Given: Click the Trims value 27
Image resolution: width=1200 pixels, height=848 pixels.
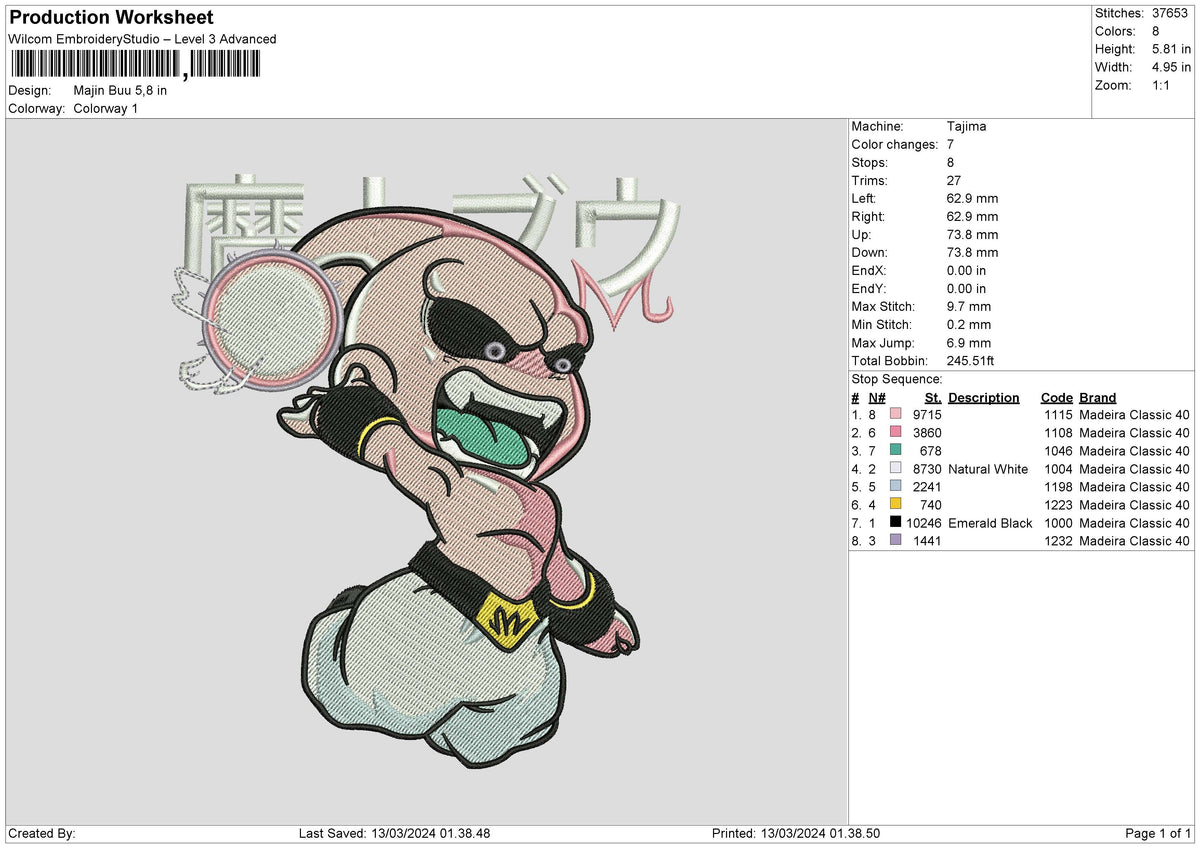Looking at the screenshot, I should pyautogui.click(x=954, y=181).
